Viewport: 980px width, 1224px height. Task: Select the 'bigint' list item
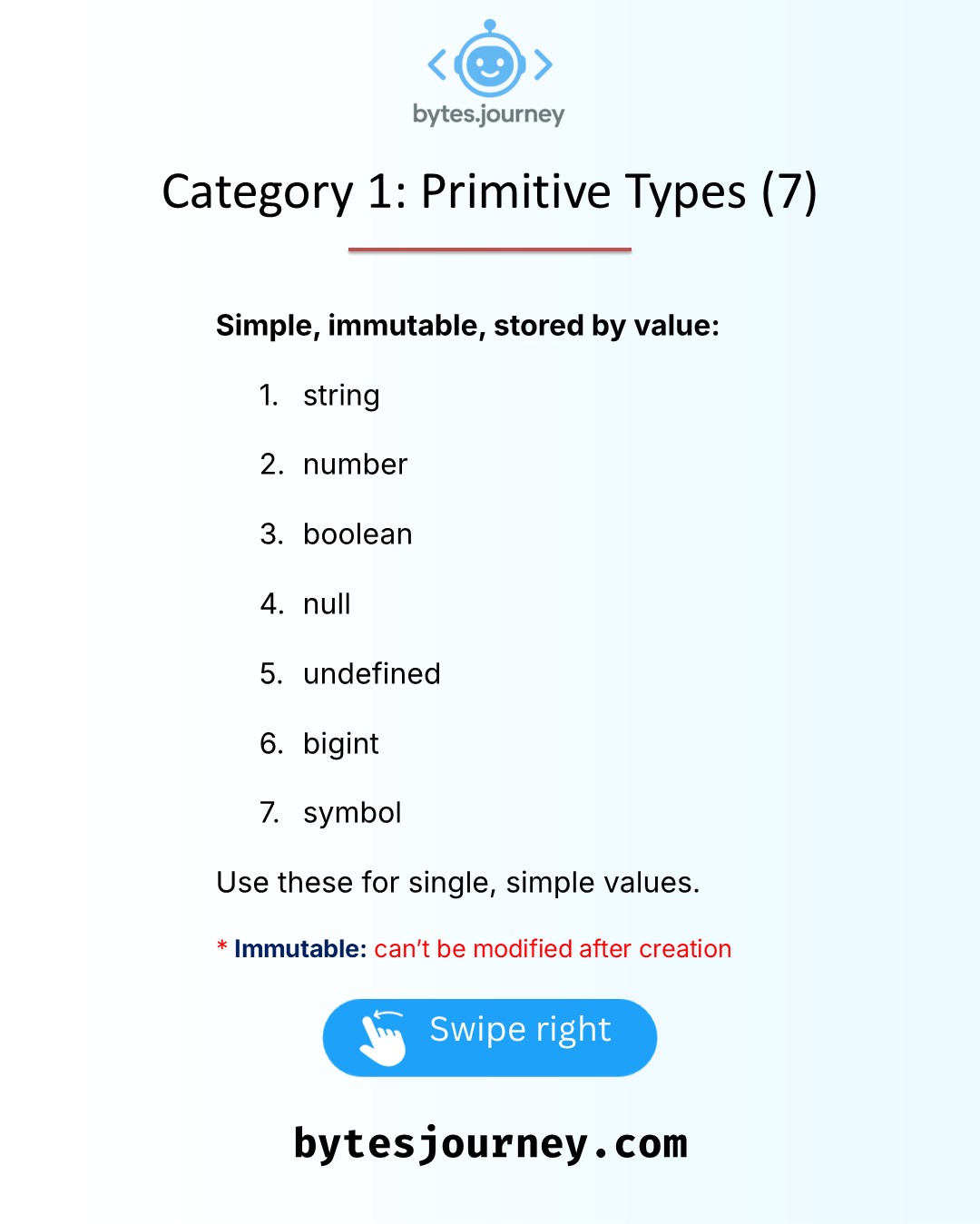point(340,744)
